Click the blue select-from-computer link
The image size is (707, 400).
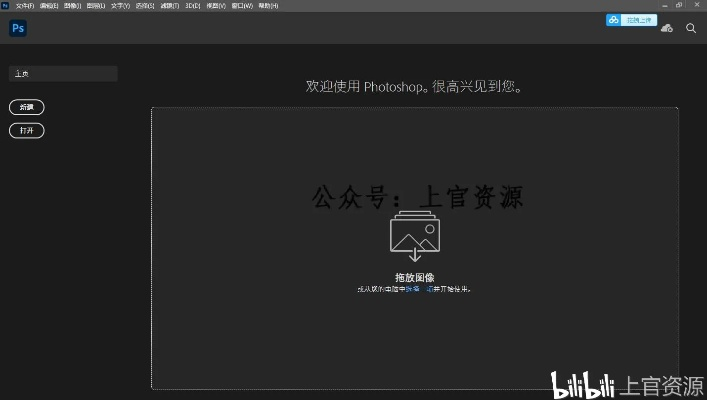point(412,289)
